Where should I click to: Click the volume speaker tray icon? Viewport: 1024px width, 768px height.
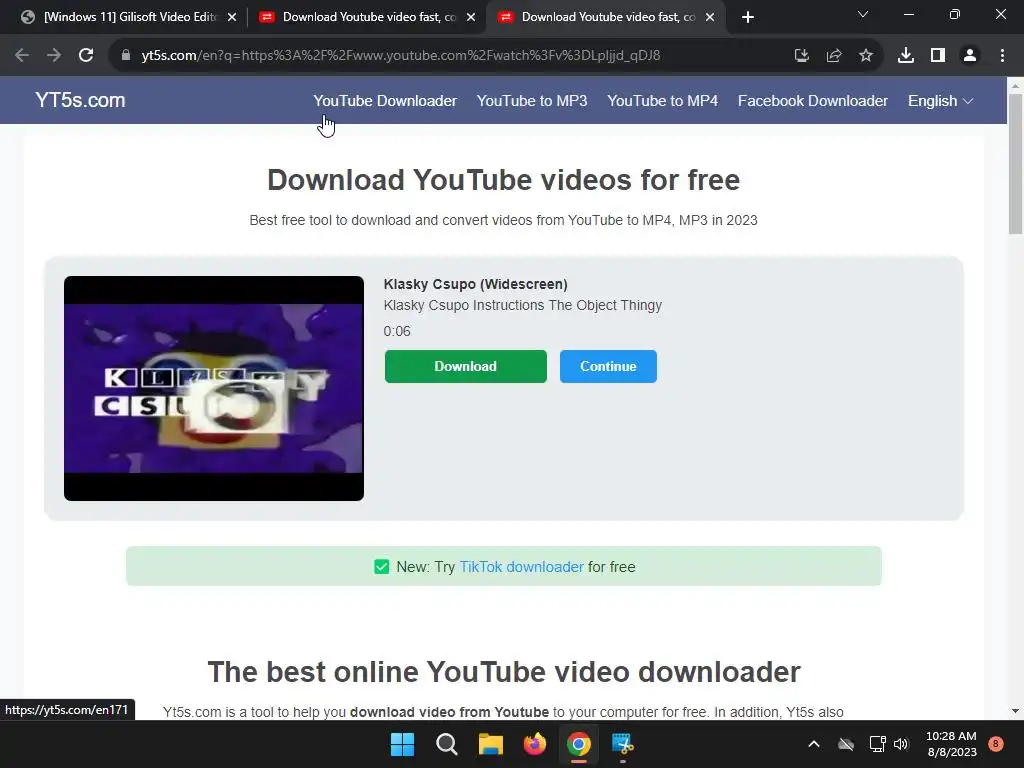[x=901, y=744]
